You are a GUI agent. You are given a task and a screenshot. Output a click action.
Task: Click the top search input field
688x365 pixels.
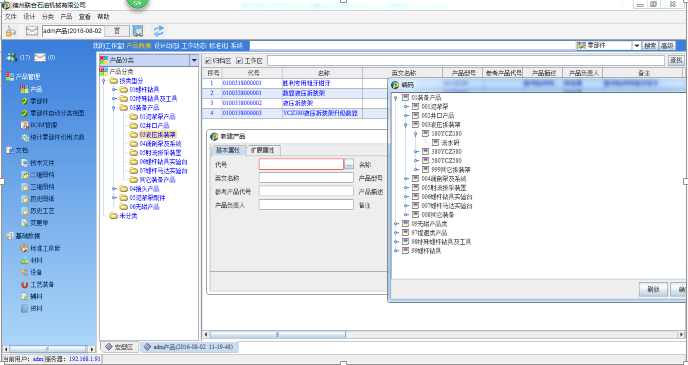pyautogui.click(x=413, y=46)
